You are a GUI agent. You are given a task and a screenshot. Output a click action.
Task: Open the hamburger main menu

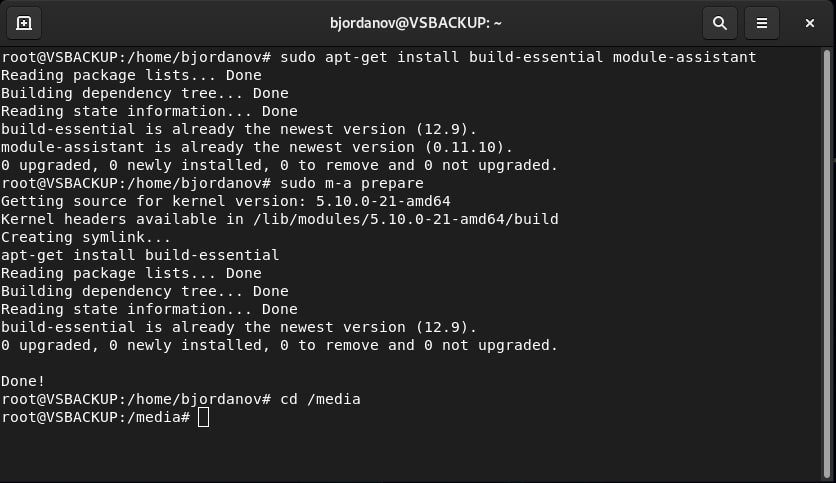[x=762, y=22]
